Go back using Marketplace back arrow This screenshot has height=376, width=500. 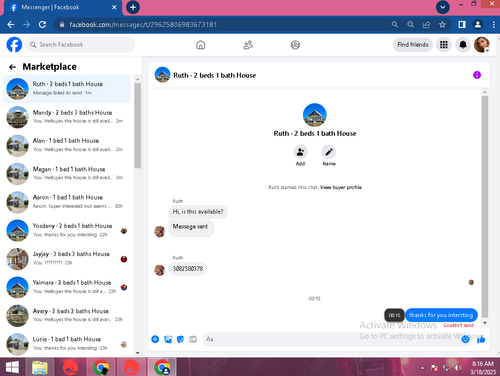12,67
